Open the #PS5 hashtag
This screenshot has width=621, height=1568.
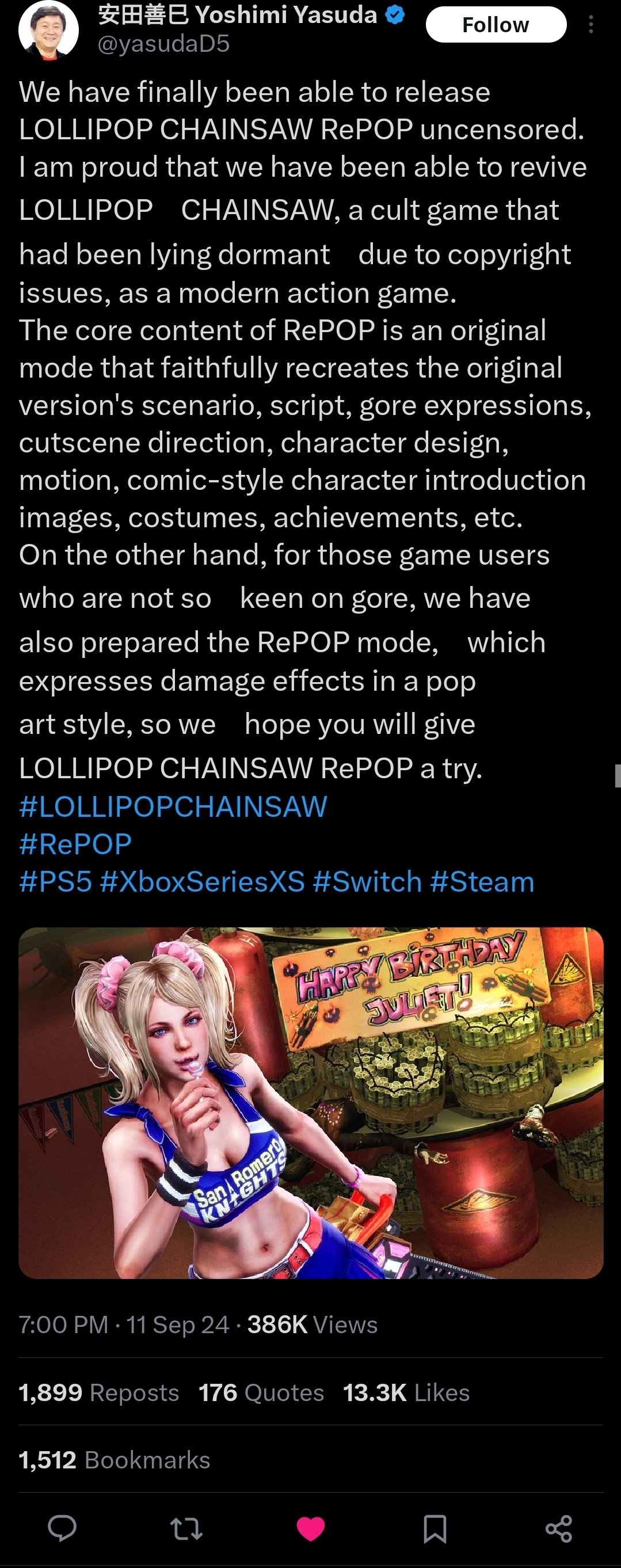[55, 881]
